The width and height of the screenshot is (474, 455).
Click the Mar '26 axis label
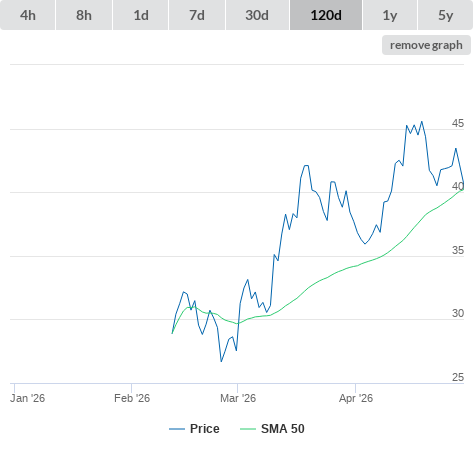[x=238, y=398]
